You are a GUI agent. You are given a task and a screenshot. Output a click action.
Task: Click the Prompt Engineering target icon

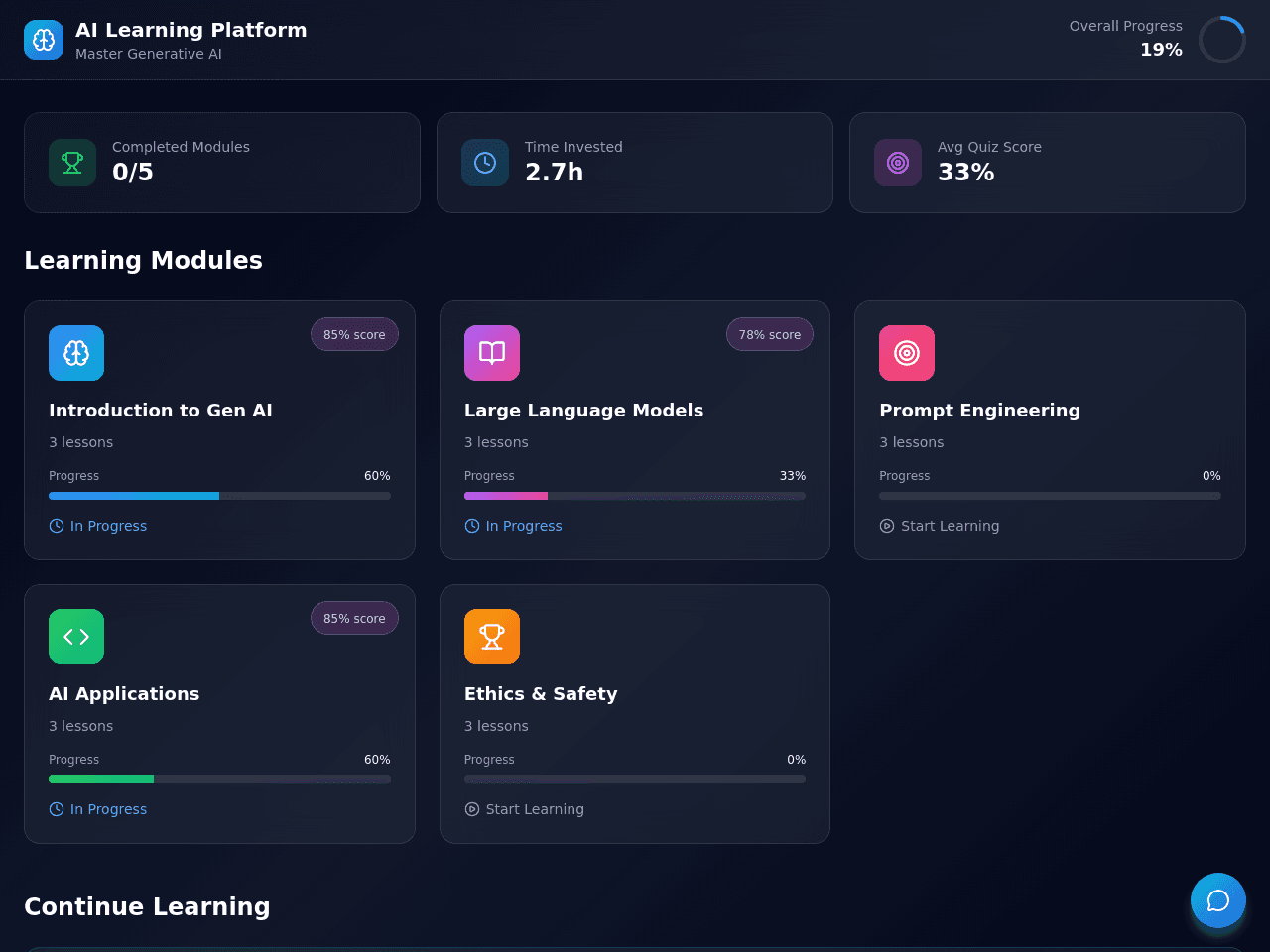coord(907,353)
